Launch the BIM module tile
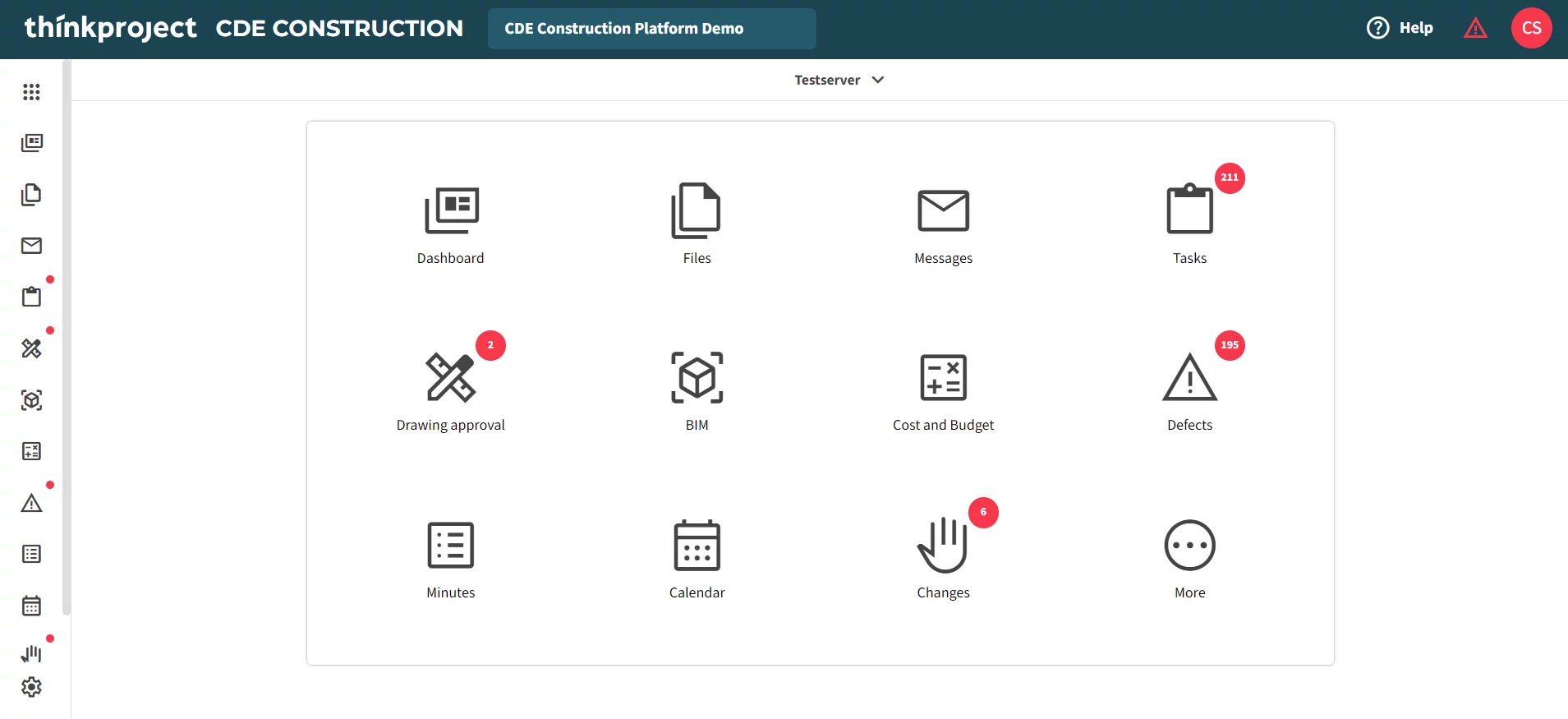The height and width of the screenshot is (719, 1568). pos(697,390)
